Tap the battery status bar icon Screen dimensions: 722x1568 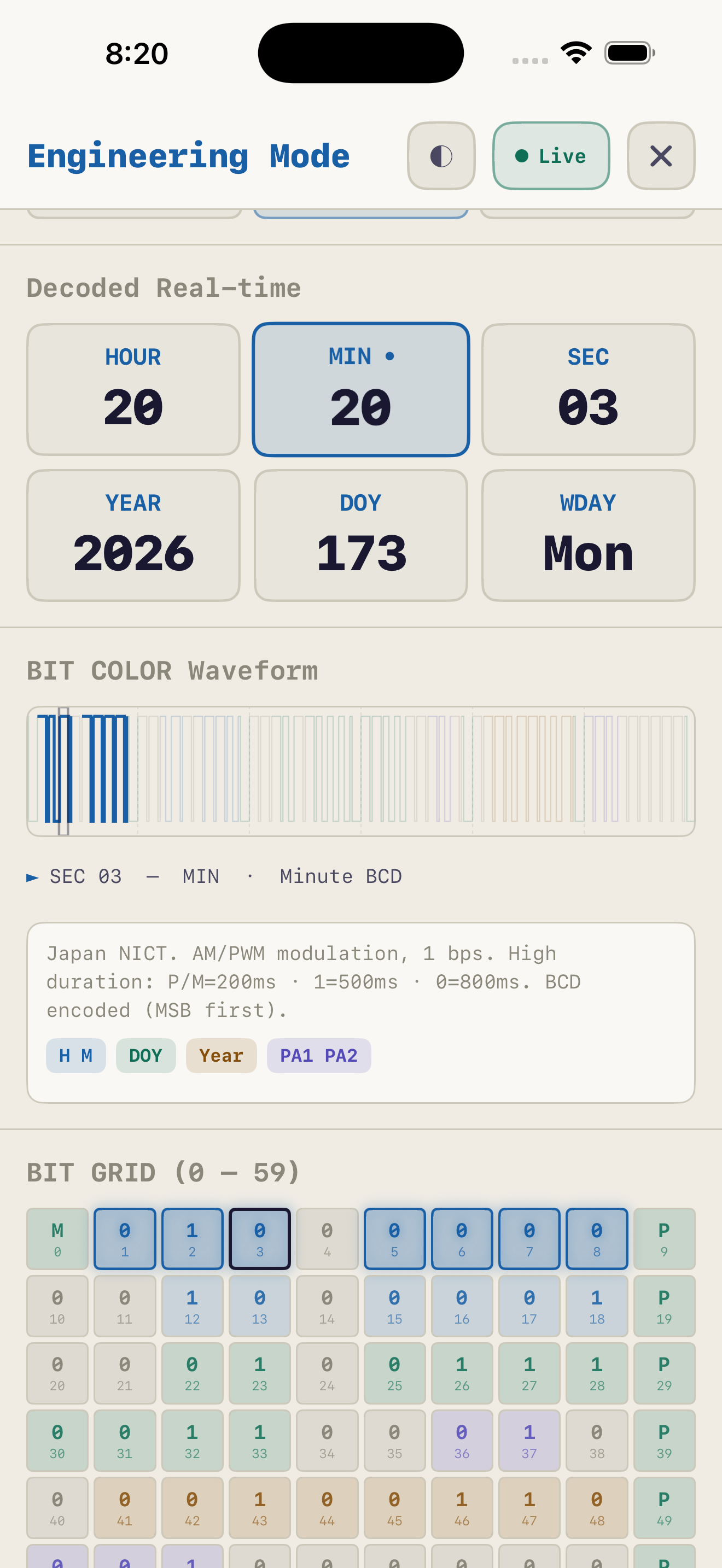[630, 53]
